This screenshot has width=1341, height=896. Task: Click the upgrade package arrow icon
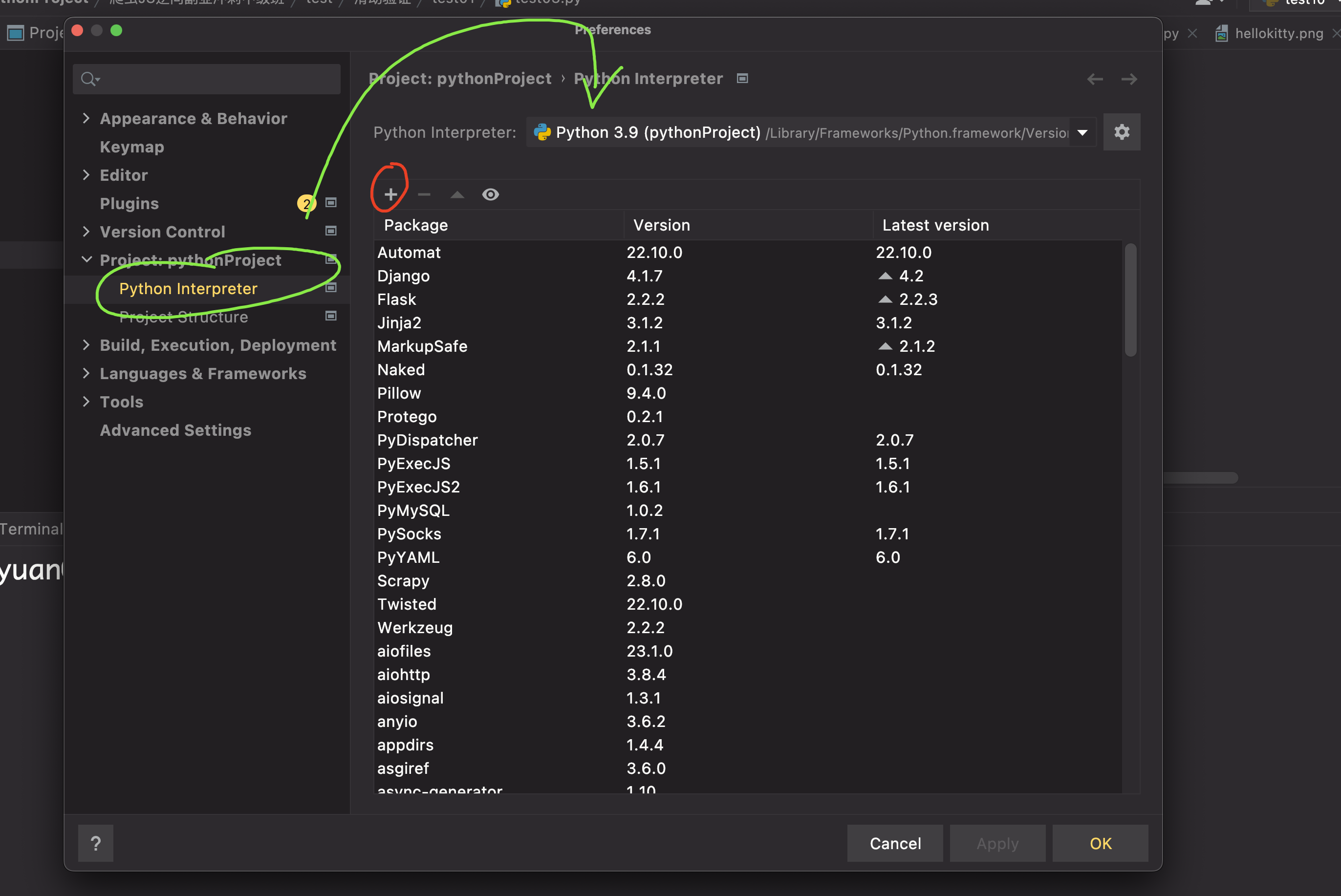[x=457, y=195]
